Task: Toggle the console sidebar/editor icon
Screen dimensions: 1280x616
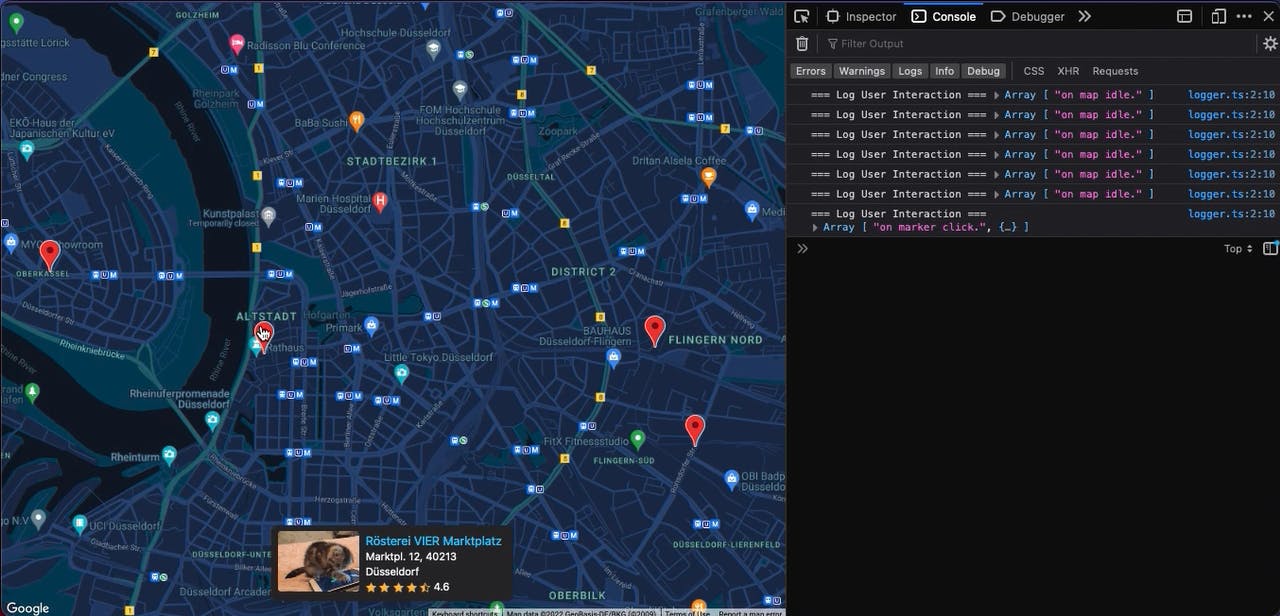Action: coord(1270,249)
